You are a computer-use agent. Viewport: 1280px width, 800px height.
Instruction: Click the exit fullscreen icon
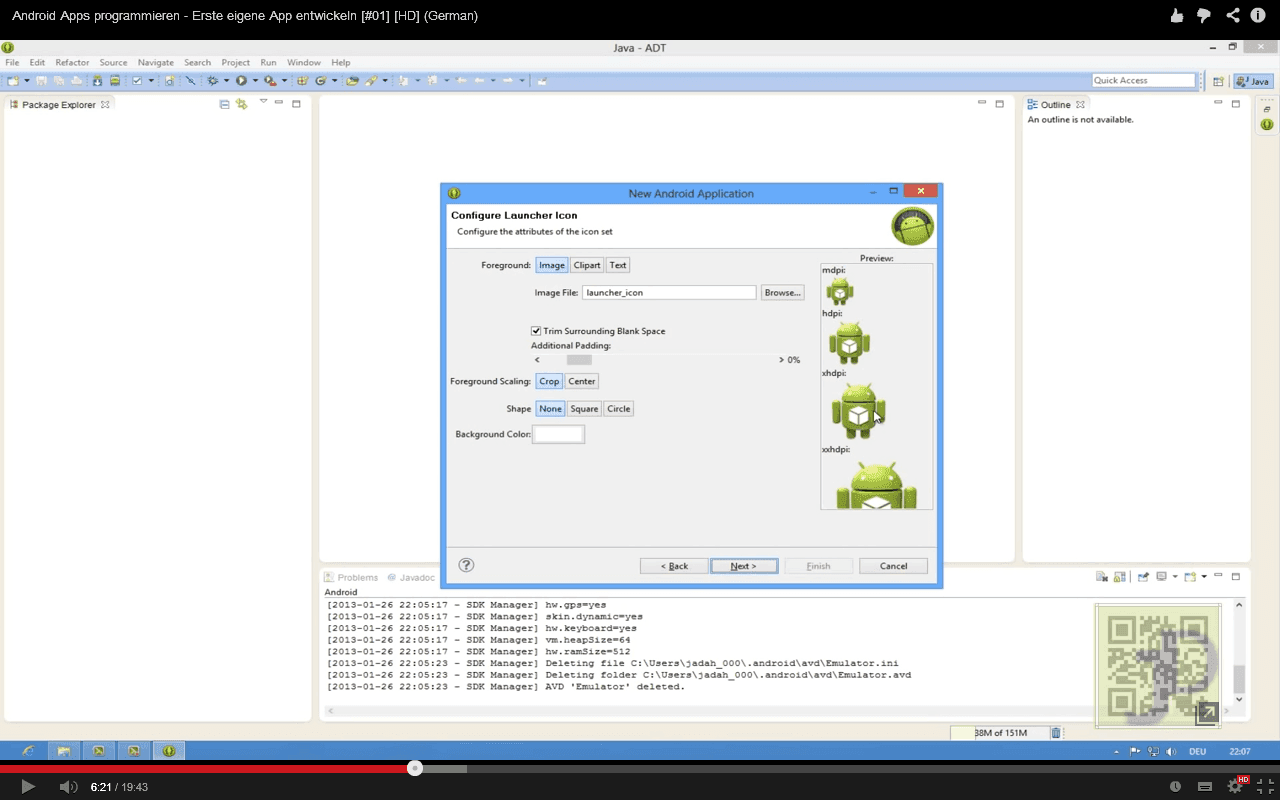pyautogui.click(x=1265, y=787)
